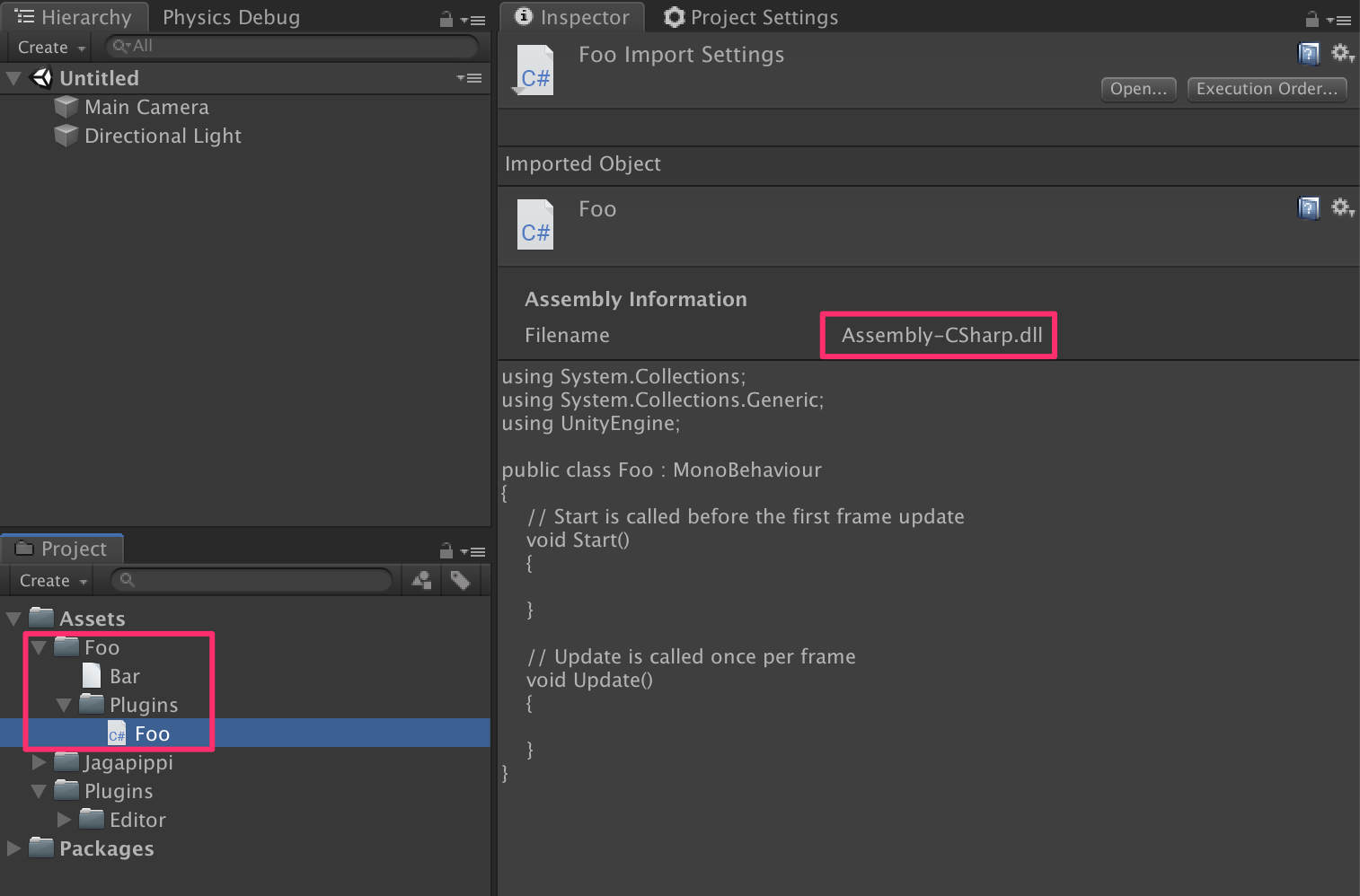
Task: Switch to the Project Settings tab
Action: 763,17
